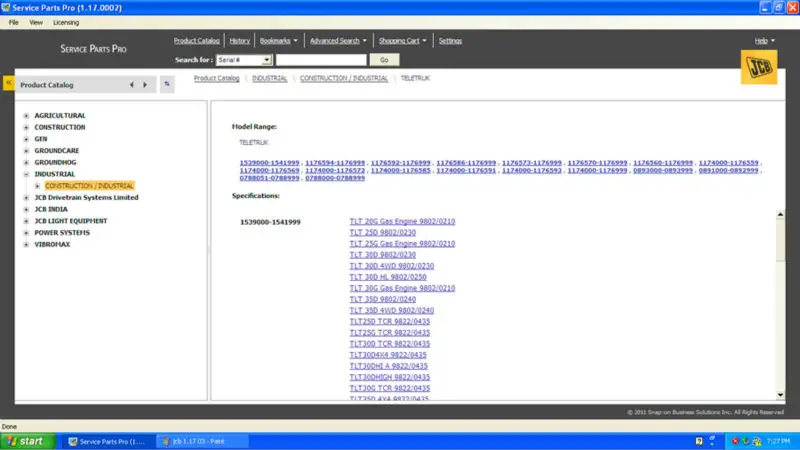Switch to Service Parts Pro taskbar item
This screenshot has width=800, height=450.
(x=107, y=441)
